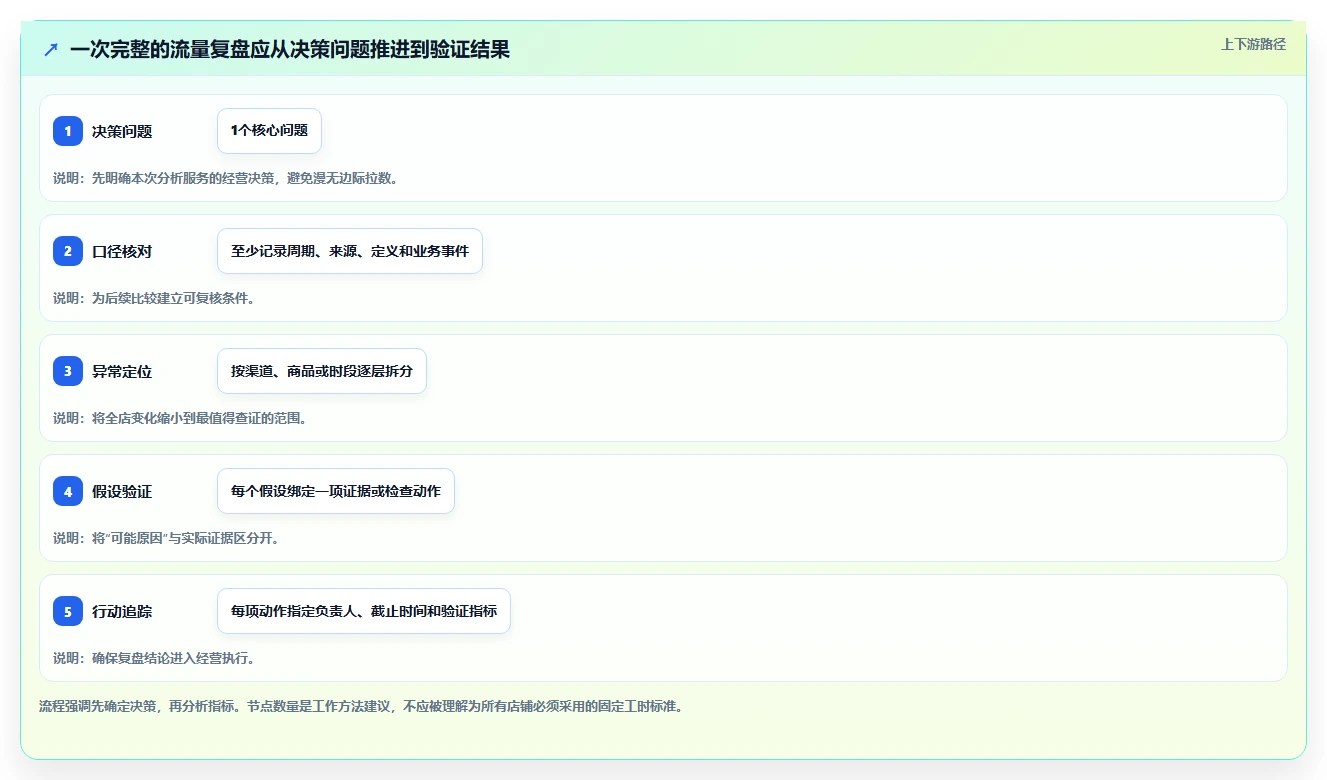
Task: Click the 至少记录周期、来源、定义和业务事件 chip
Action: 350,251
